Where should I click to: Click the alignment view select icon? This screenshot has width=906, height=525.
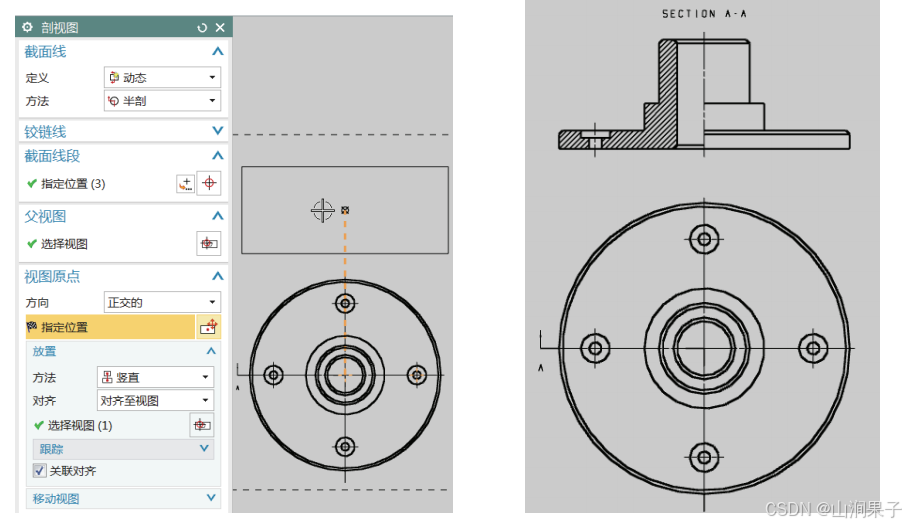(202, 426)
